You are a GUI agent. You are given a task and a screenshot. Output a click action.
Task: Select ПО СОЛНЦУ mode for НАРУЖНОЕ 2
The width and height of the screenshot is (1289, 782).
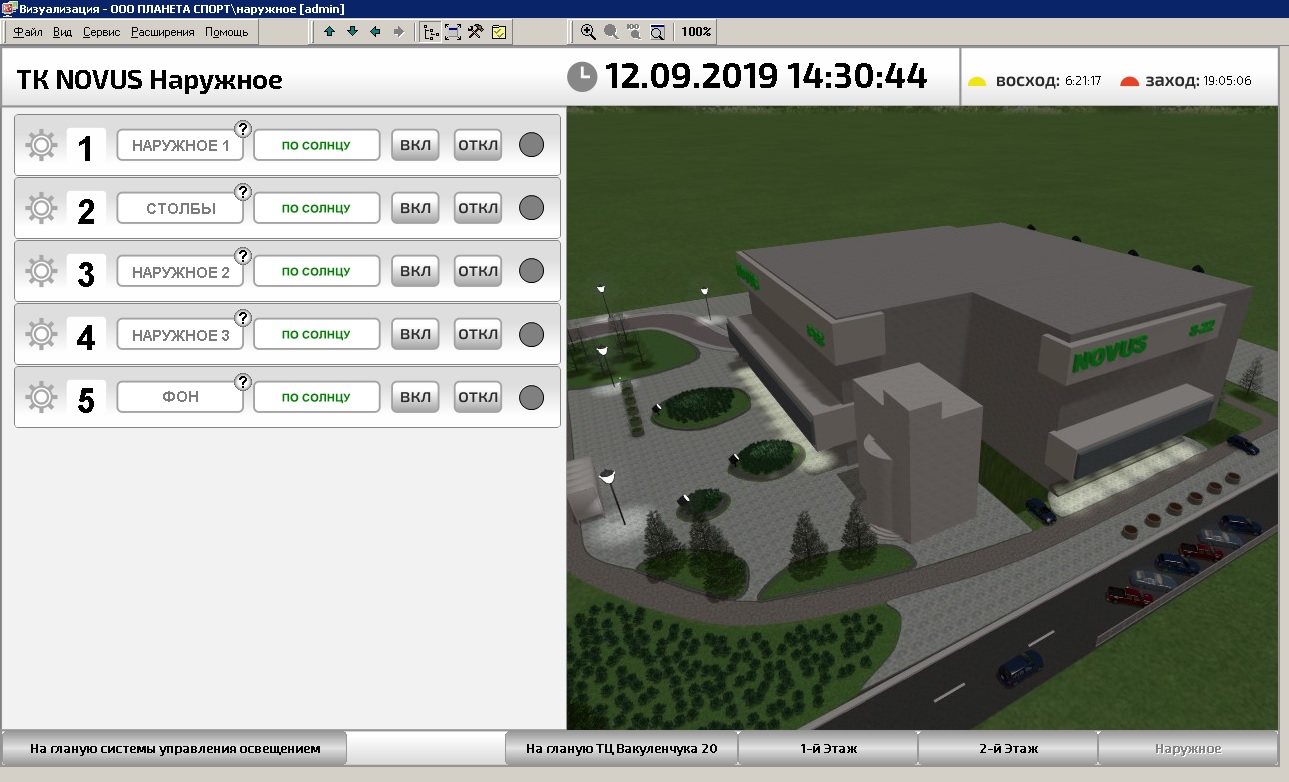click(316, 271)
